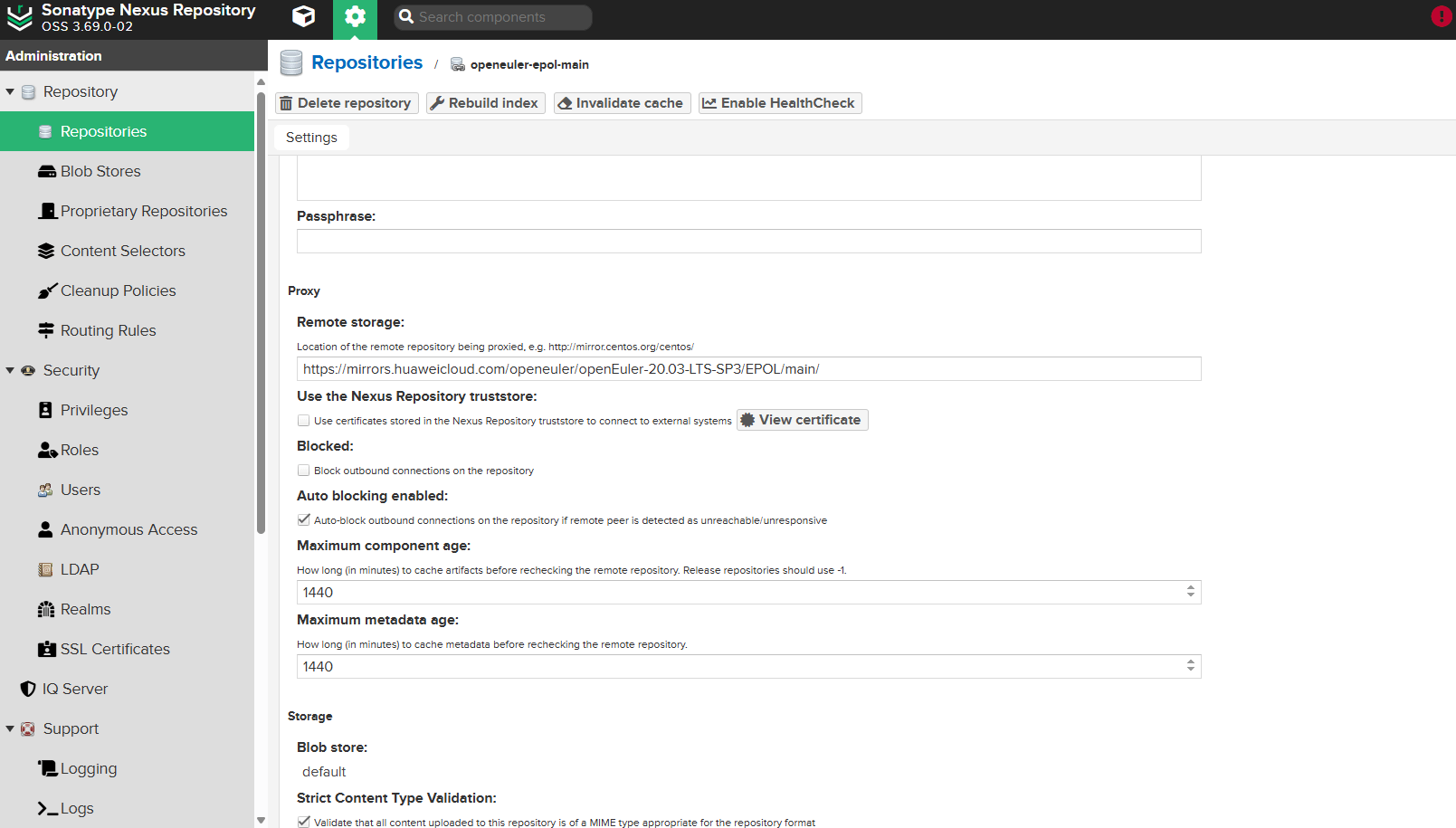Go to SSL Certificates page
1456x828 pixels.
tap(115, 649)
